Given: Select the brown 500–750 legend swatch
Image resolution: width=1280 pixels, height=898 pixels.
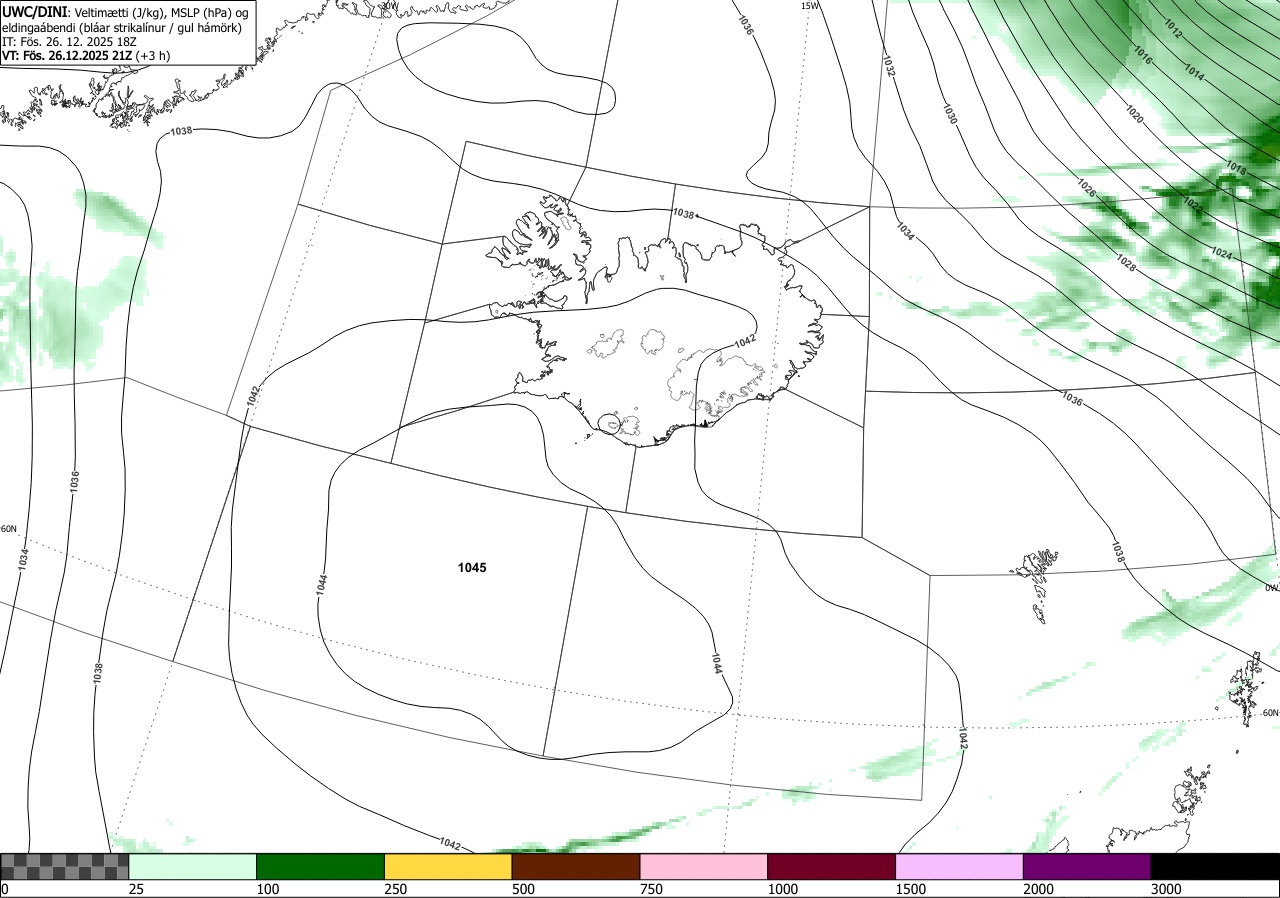Looking at the screenshot, I should click(576, 866).
